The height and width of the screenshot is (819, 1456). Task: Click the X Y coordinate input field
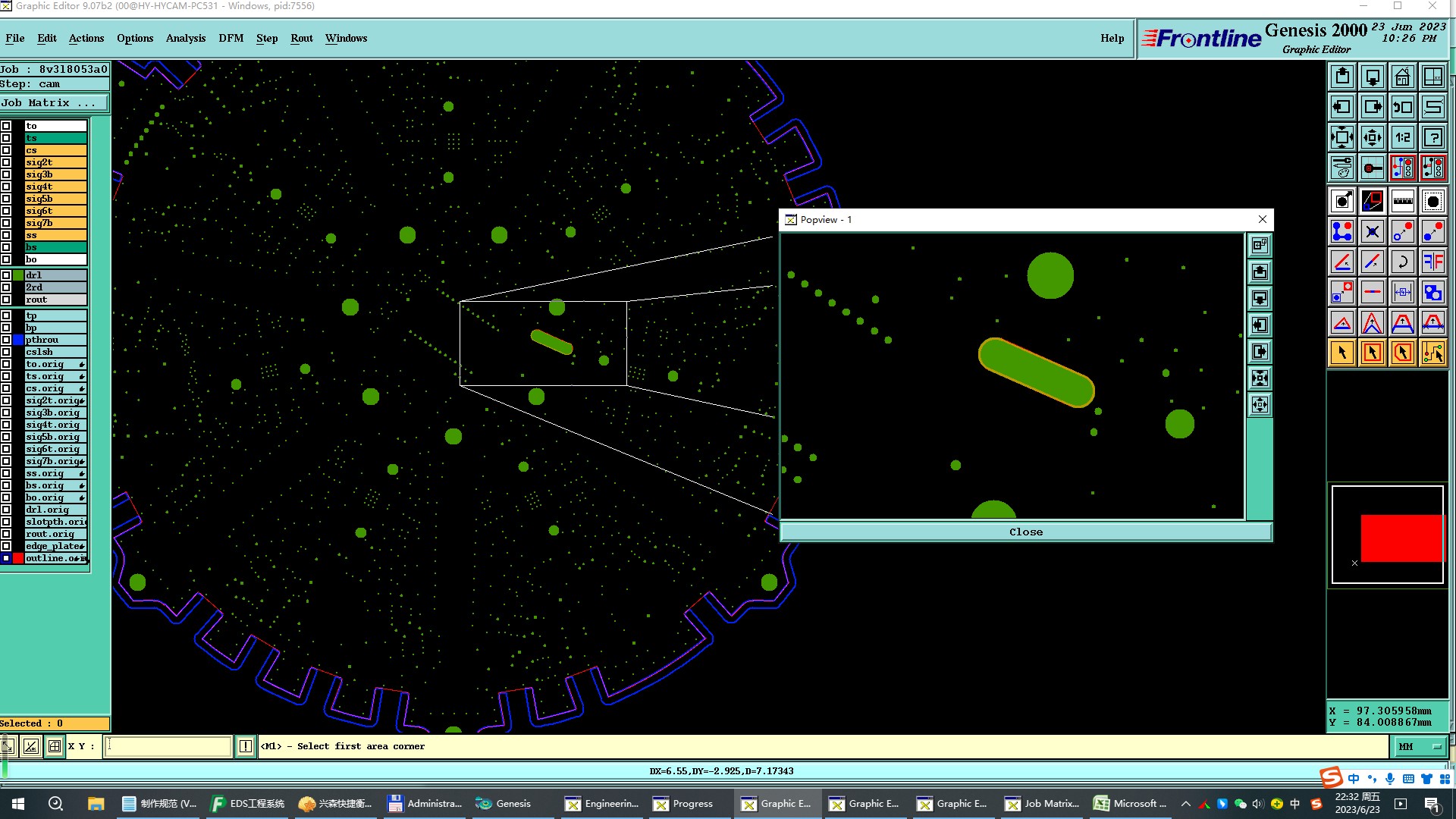tap(168, 746)
